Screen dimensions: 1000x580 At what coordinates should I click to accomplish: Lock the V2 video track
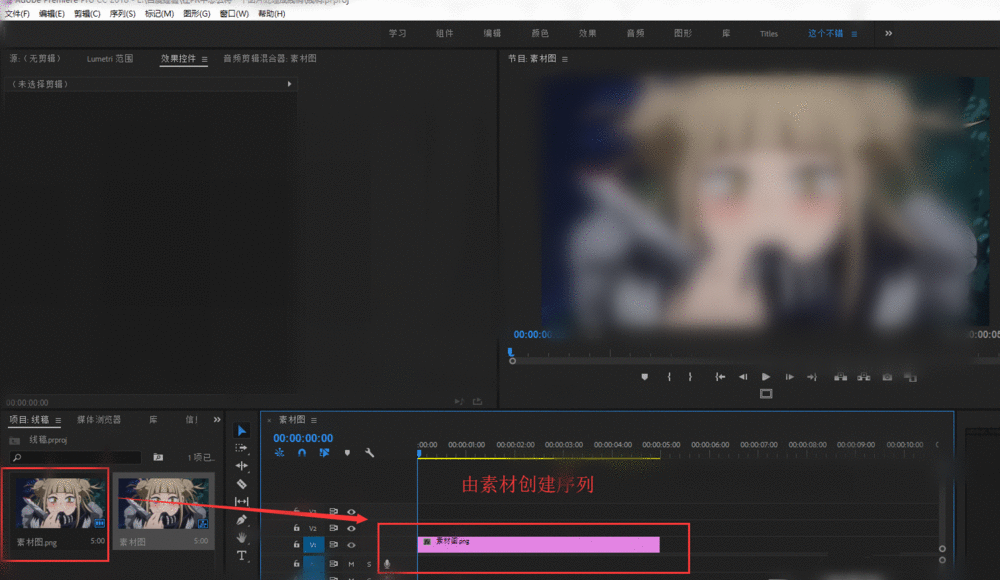295,528
